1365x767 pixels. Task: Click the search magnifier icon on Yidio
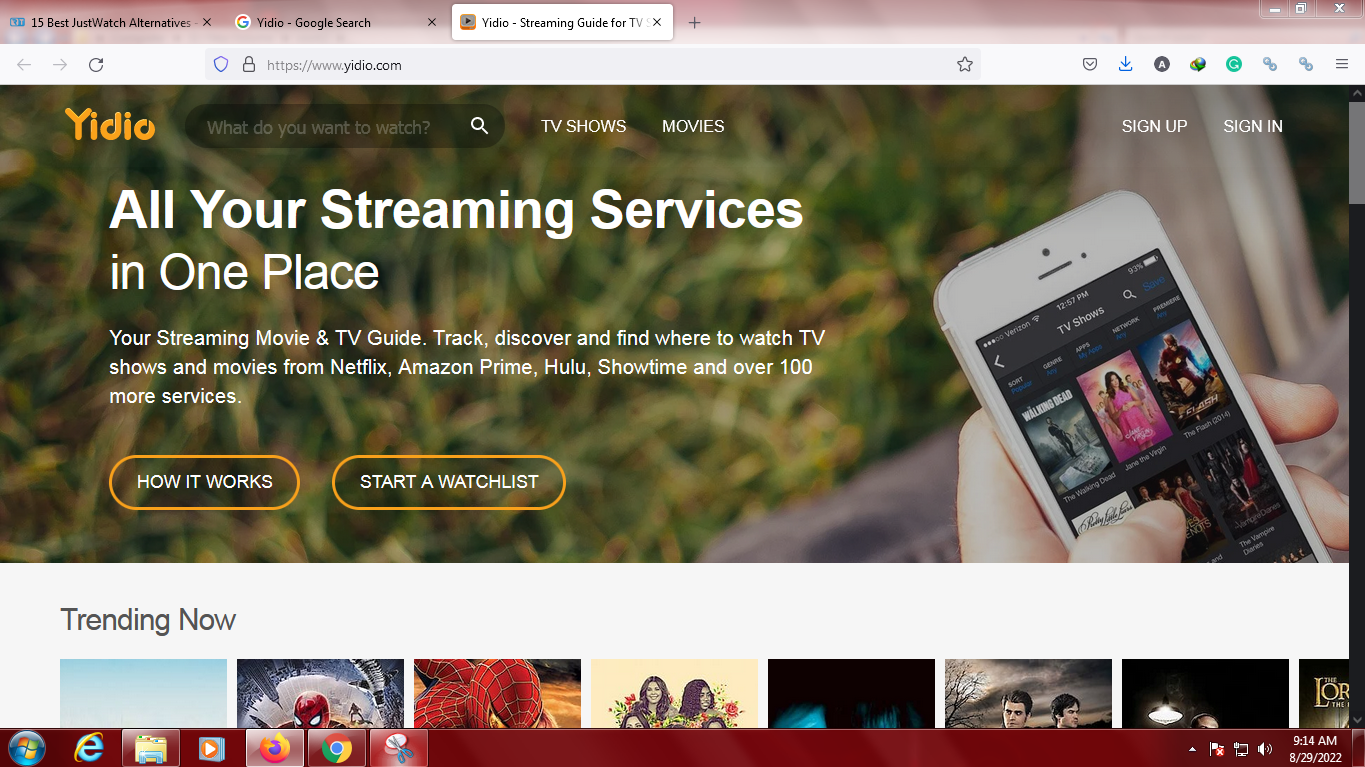click(480, 126)
